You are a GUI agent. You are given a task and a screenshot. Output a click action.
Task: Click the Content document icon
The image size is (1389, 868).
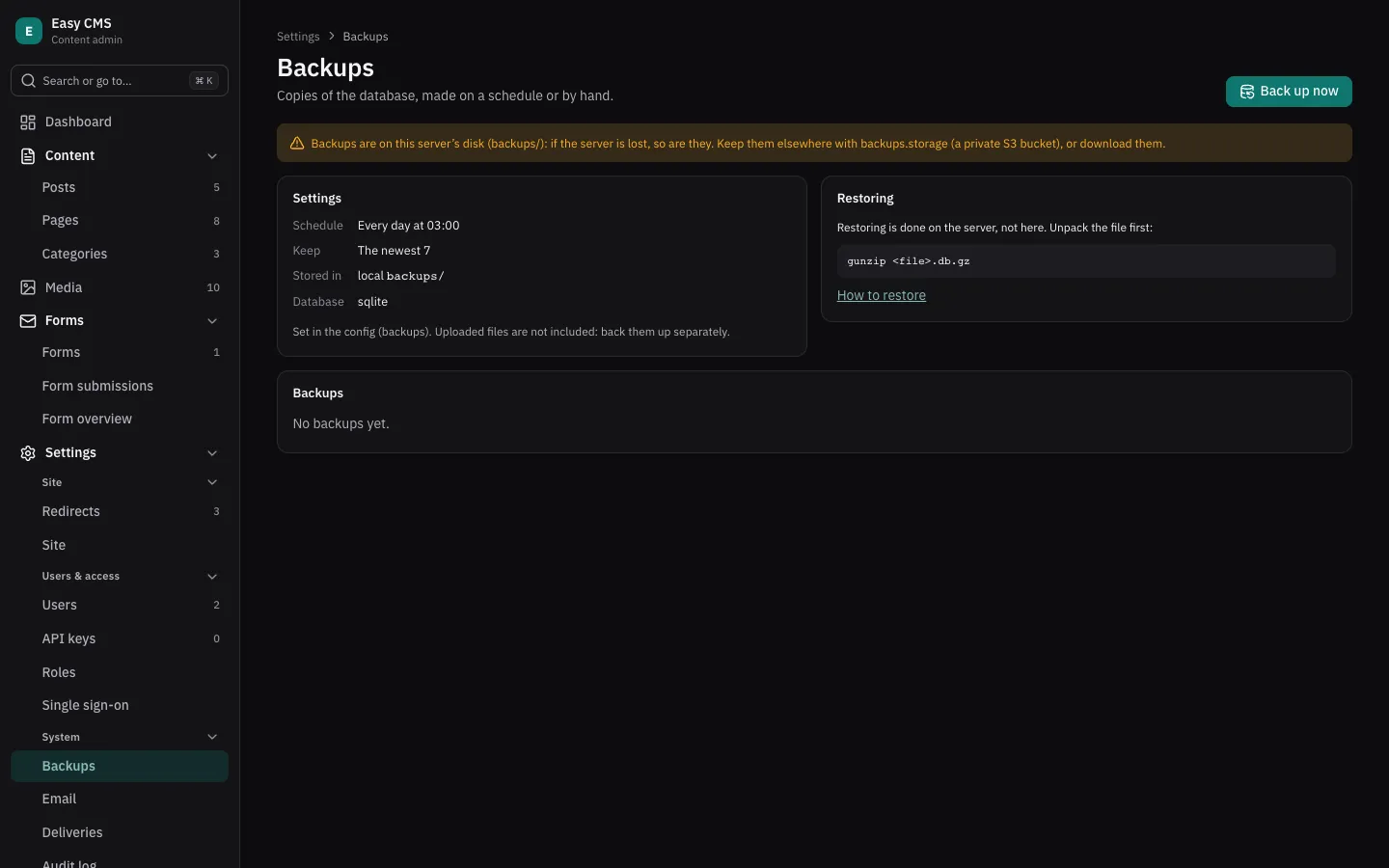click(28, 155)
